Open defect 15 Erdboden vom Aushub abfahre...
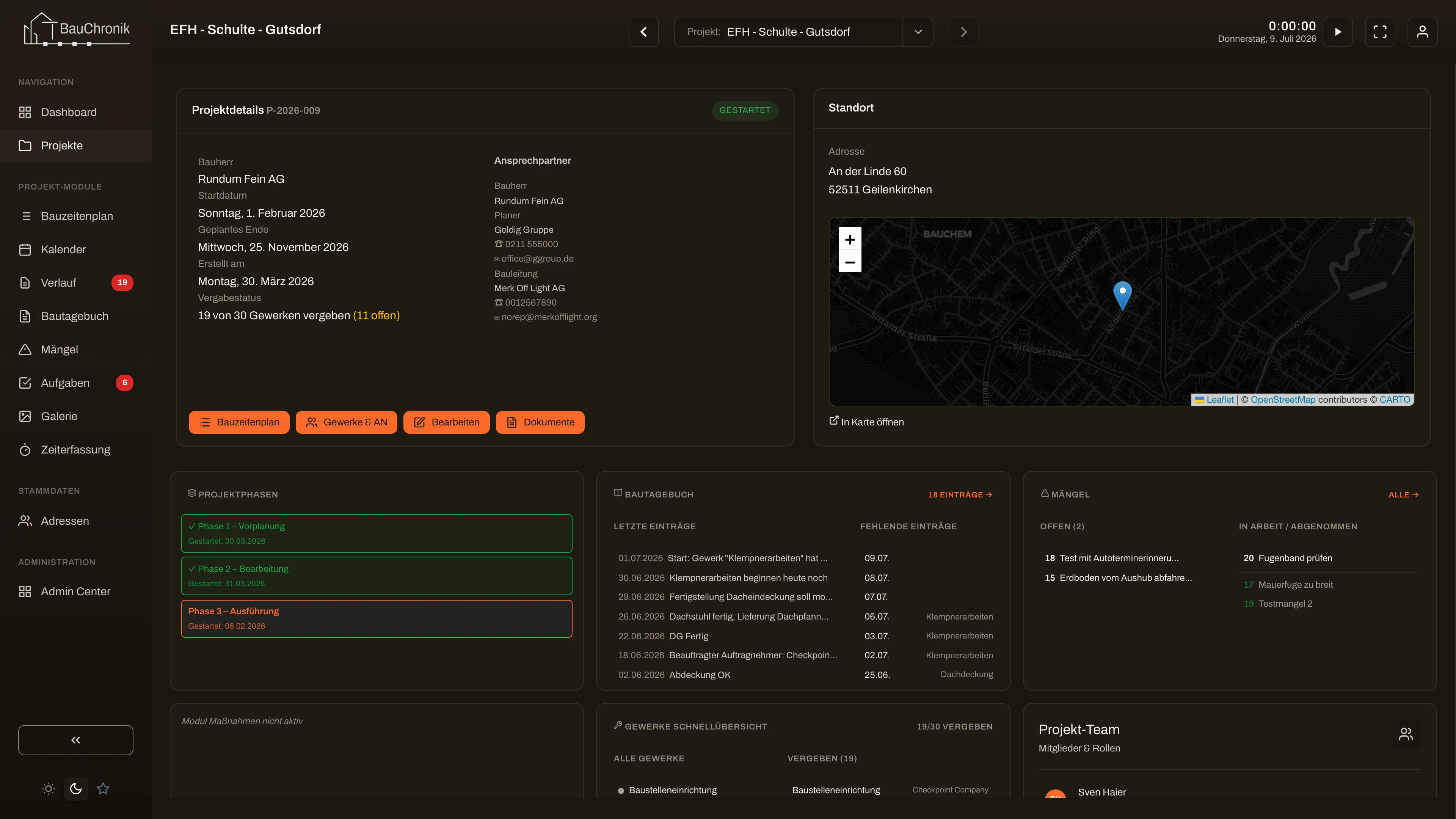Image resolution: width=1456 pixels, height=819 pixels. point(1118,577)
